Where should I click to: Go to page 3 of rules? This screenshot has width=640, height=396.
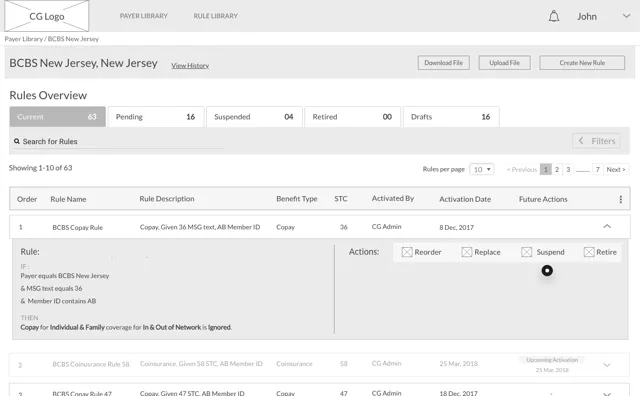pyautogui.click(x=568, y=169)
